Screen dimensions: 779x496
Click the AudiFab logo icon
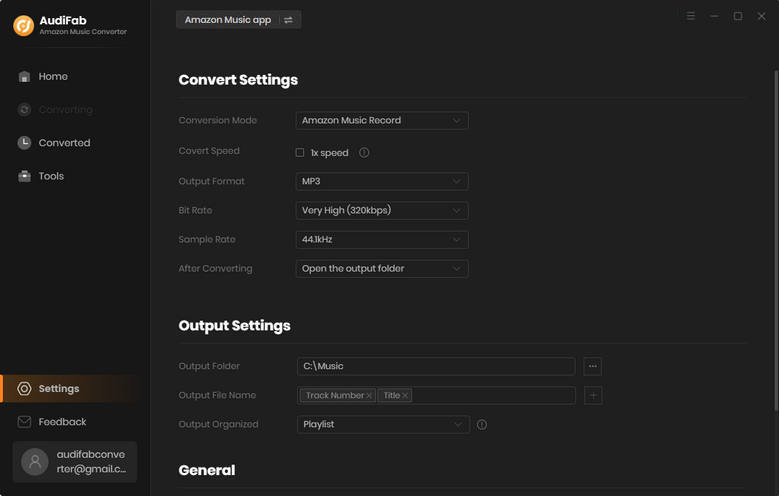(x=23, y=26)
